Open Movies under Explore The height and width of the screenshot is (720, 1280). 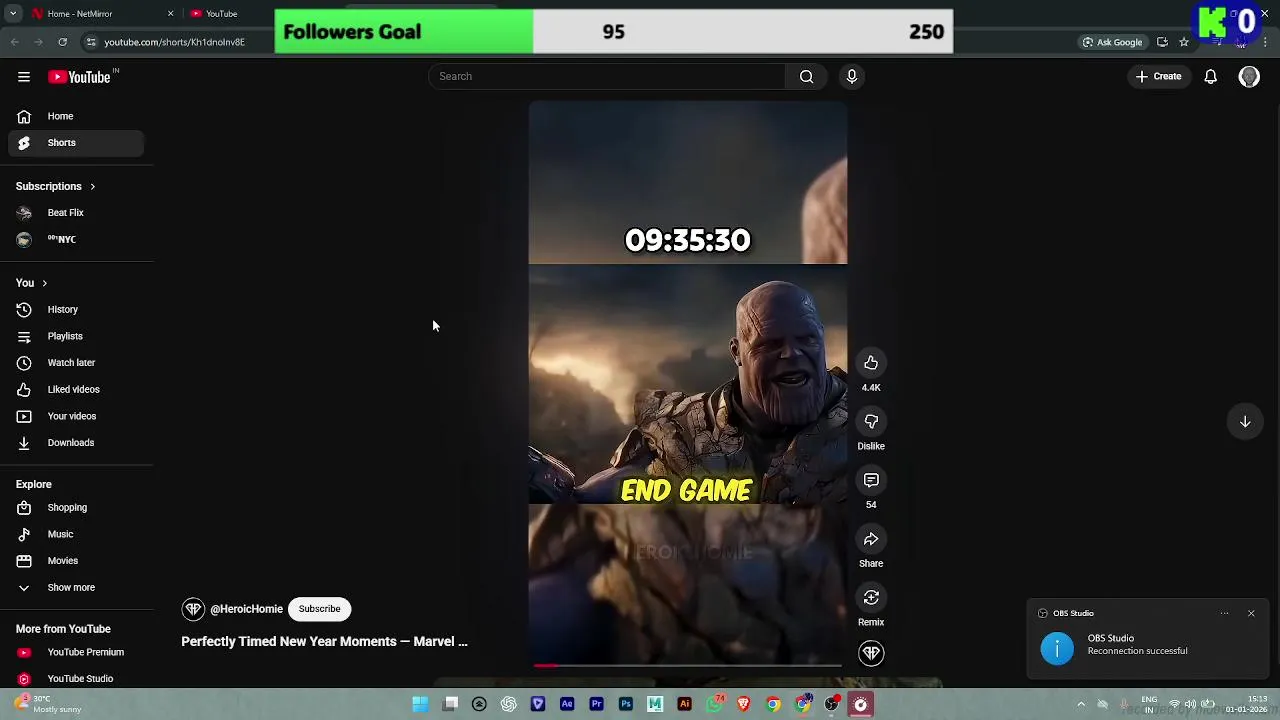[76, 561]
